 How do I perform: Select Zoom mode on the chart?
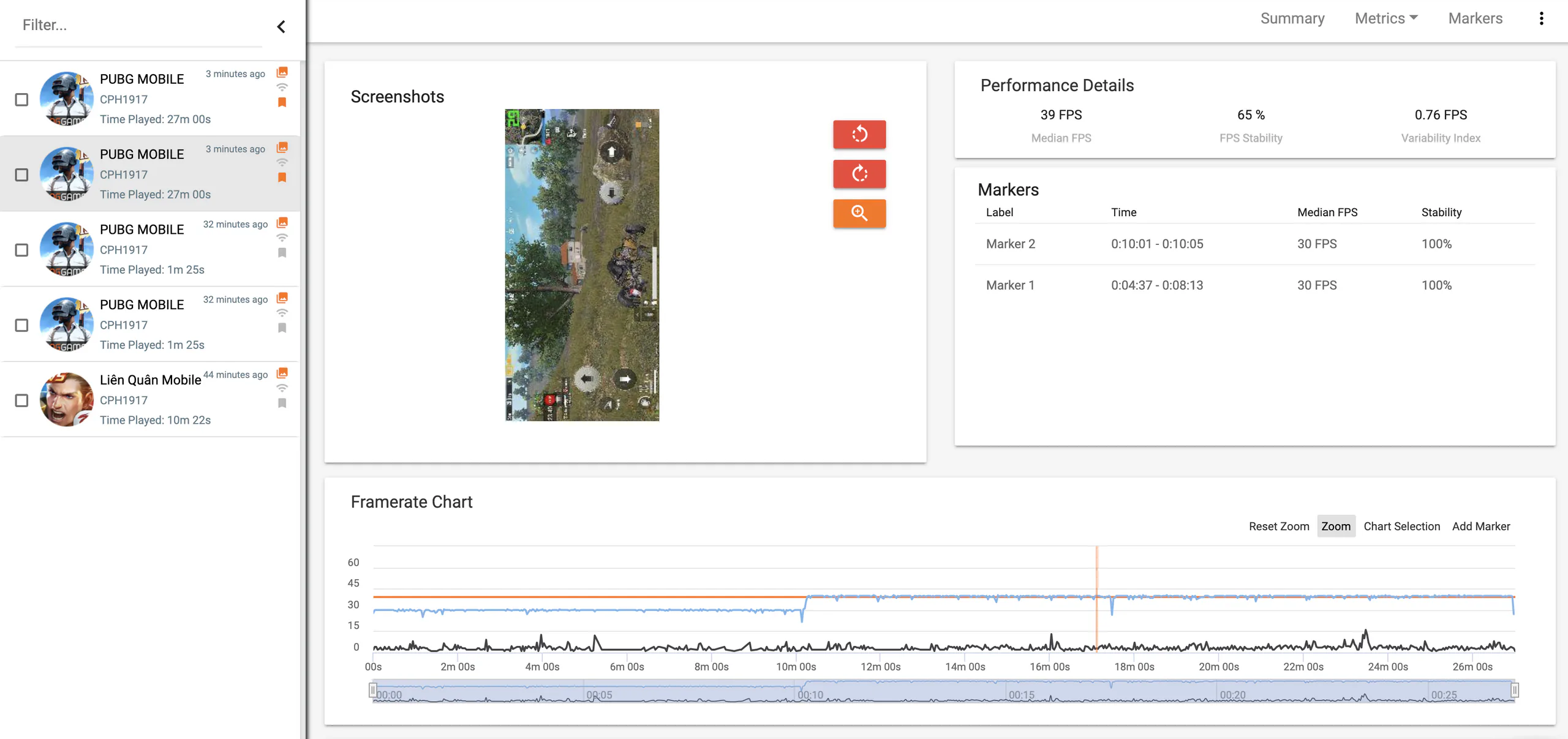click(1336, 527)
